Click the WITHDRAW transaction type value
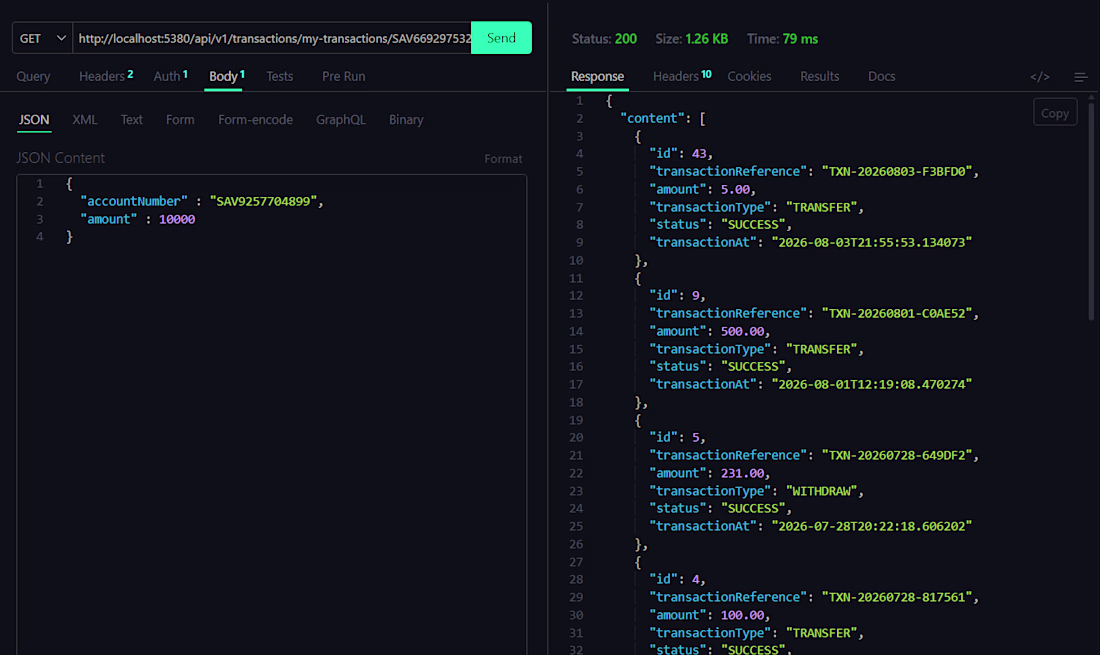This screenshot has height=655, width=1100. point(821,491)
